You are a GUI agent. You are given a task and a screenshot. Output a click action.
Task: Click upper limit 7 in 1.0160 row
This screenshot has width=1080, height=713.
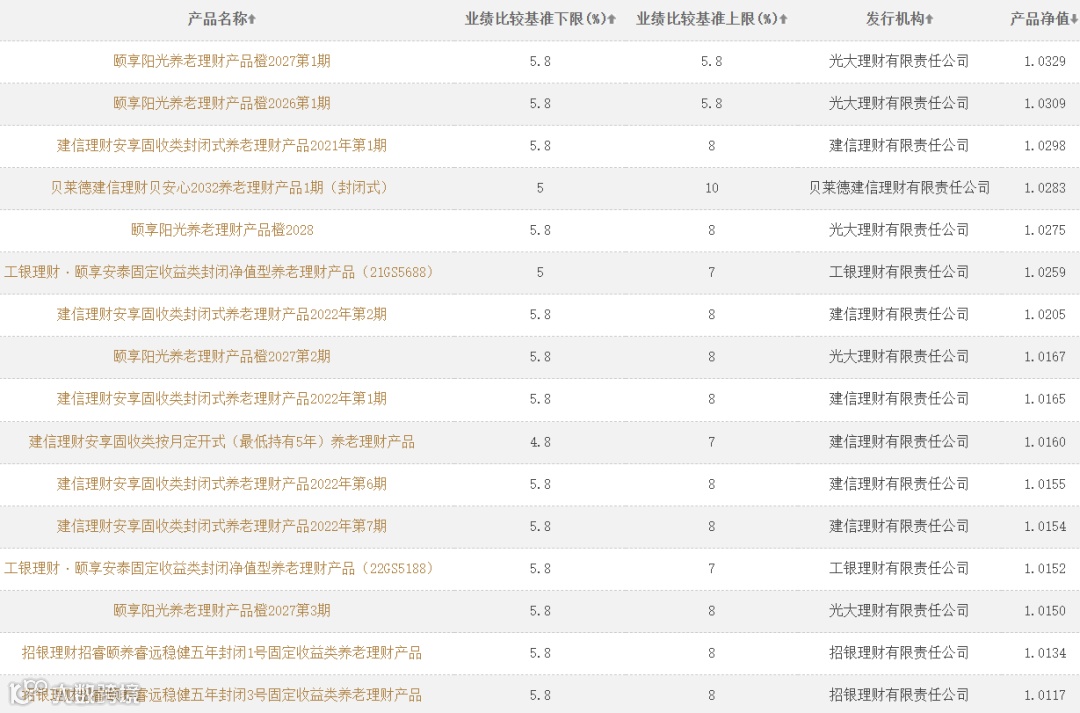click(712, 442)
